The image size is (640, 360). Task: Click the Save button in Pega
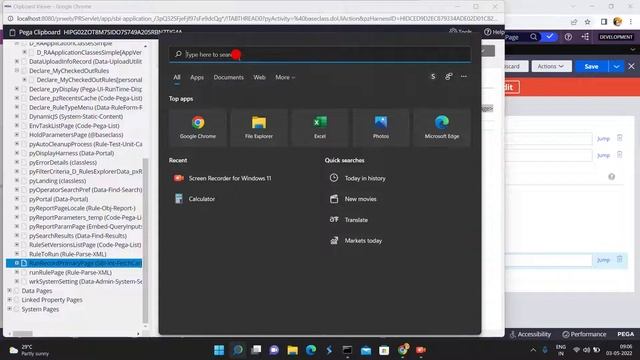click(591, 66)
